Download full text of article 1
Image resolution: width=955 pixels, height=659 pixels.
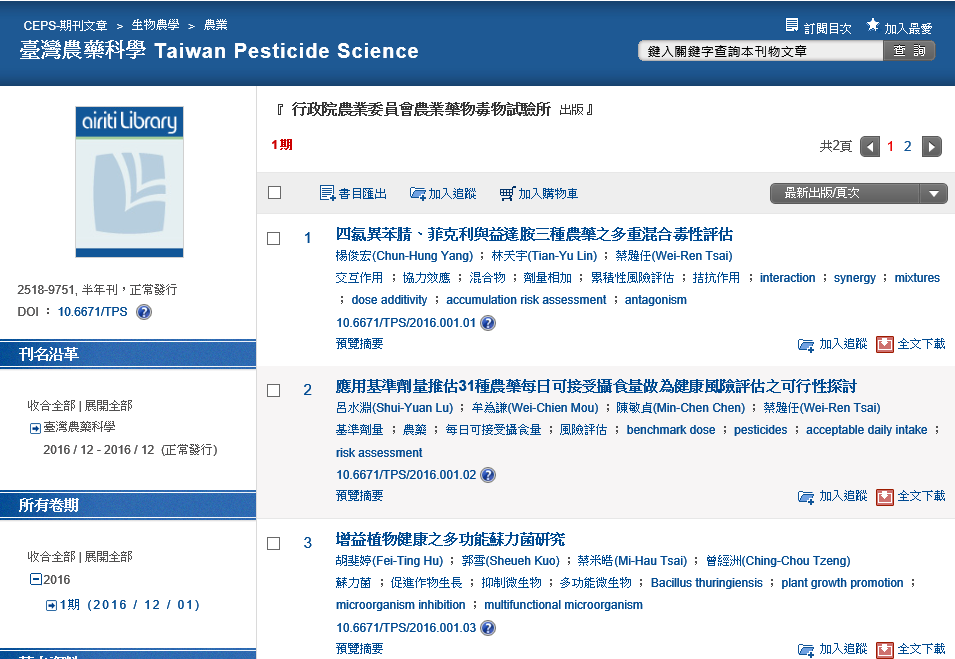click(884, 345)
